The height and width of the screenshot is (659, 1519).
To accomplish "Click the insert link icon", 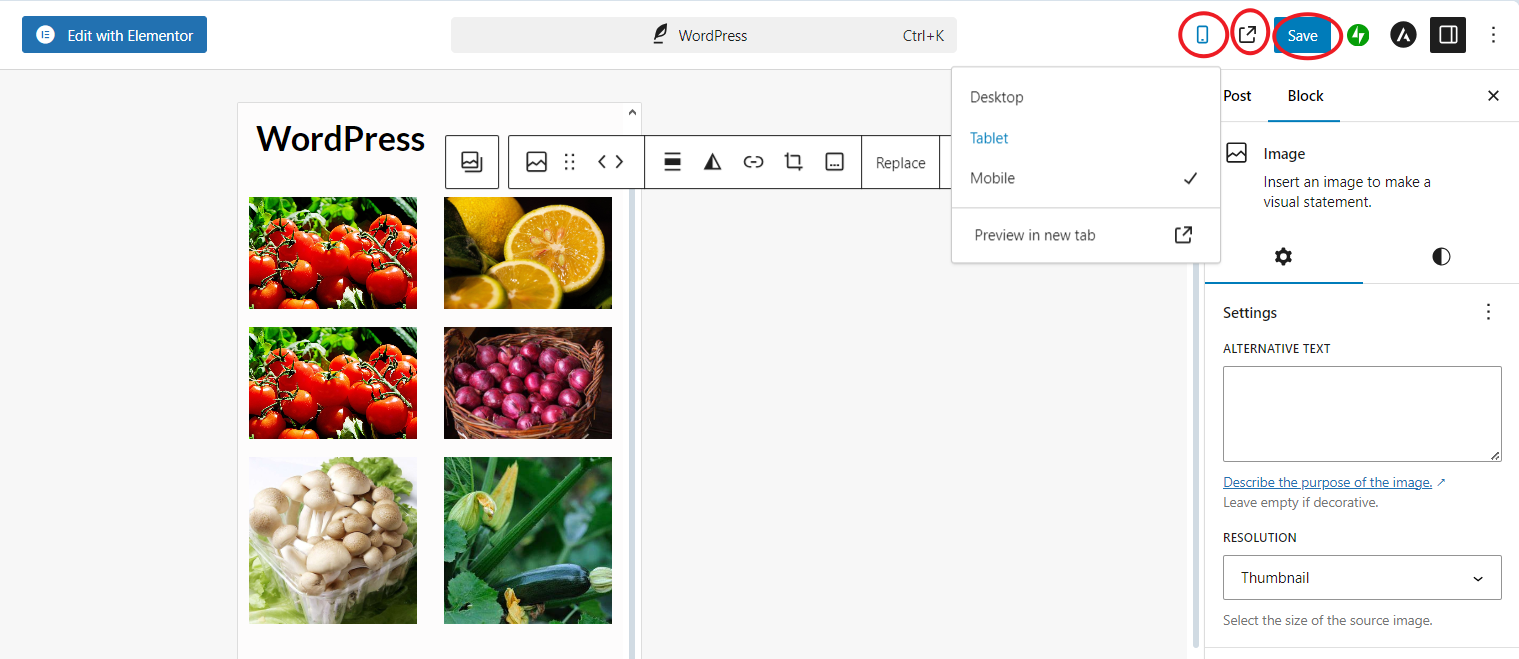I will coord(753,162).
